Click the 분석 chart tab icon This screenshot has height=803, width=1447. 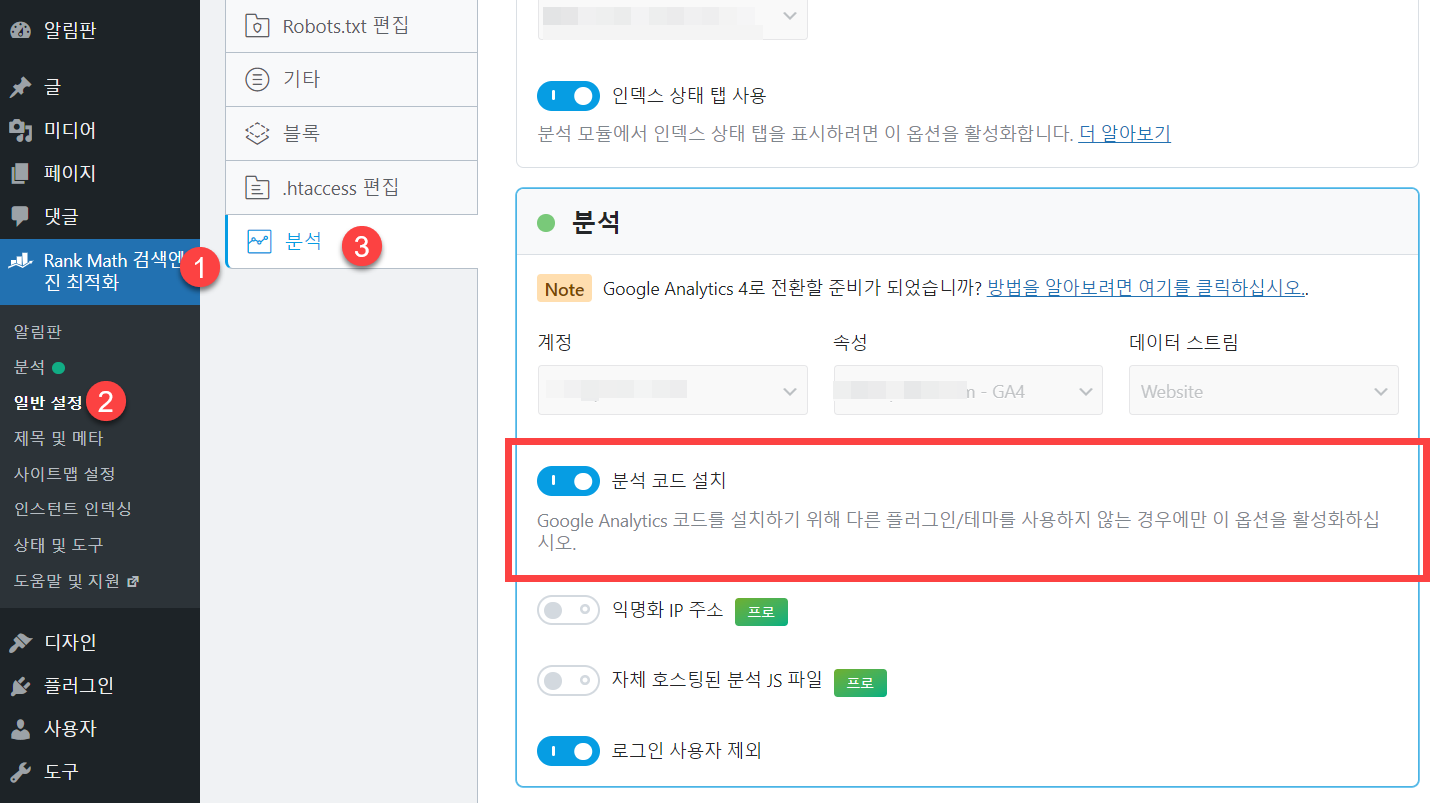(x=258, y=241)
